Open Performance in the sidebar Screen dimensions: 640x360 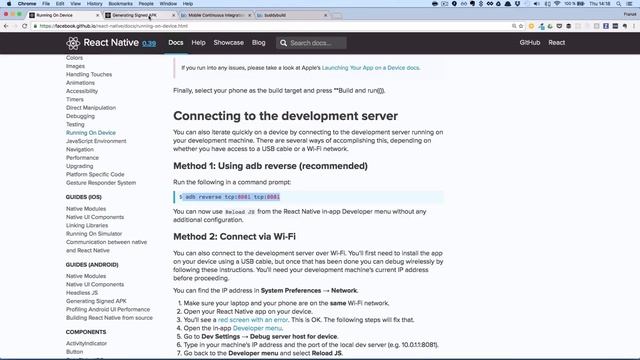point(82,158)
